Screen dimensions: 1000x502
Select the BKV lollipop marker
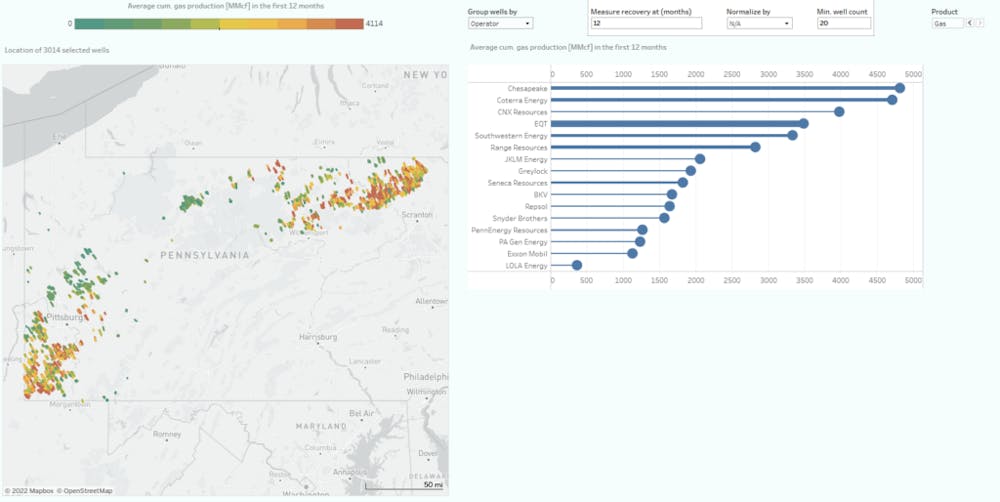pyautogui.click(x=672, y=195)
